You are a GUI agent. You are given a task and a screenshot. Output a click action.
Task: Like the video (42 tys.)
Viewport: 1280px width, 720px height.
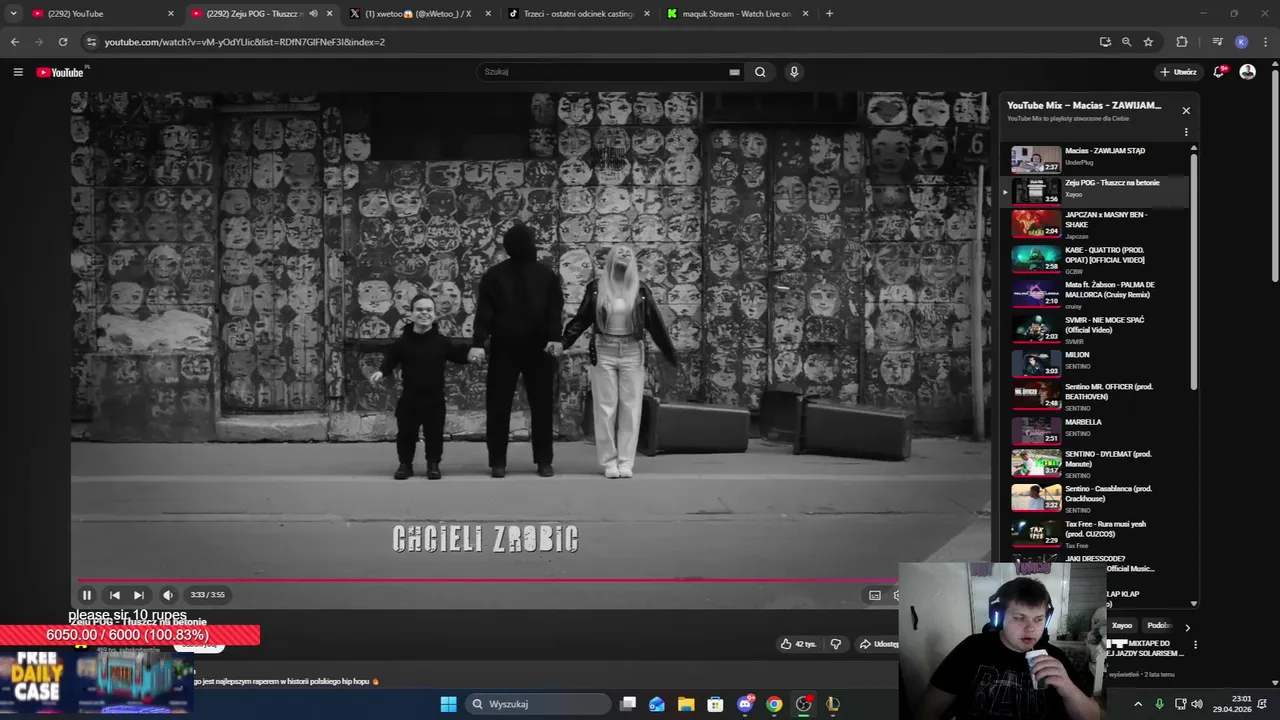click(798, 644)
